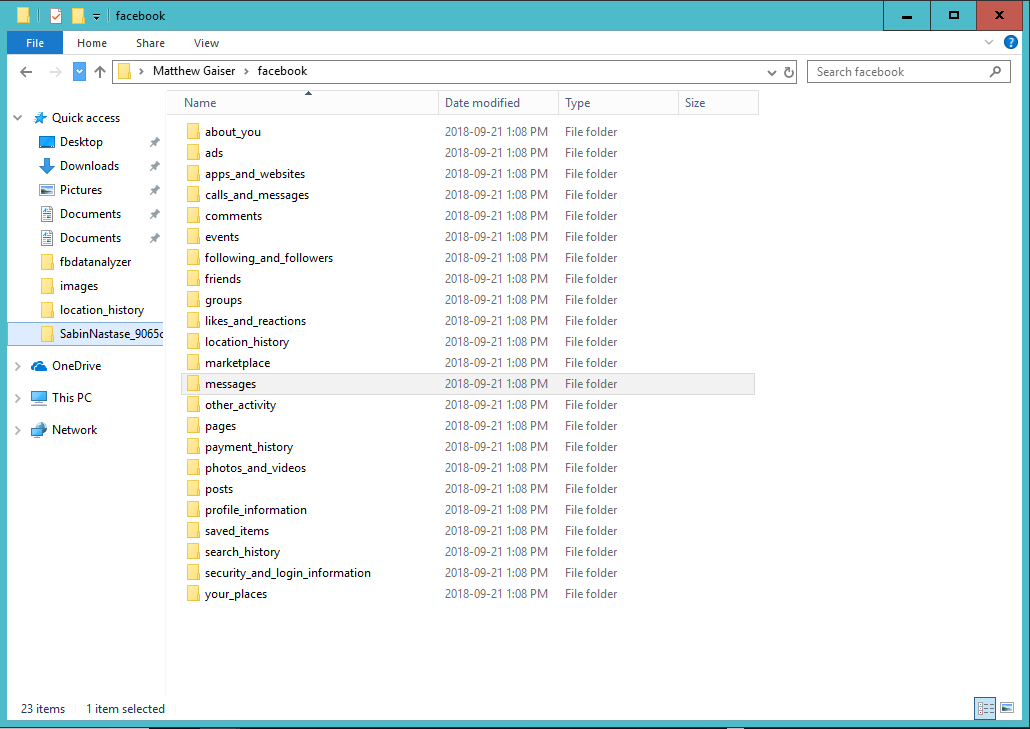Screen dimensions: 1030x729
Task: Click the OneDrive cloud icon
Action: [39, 366]
